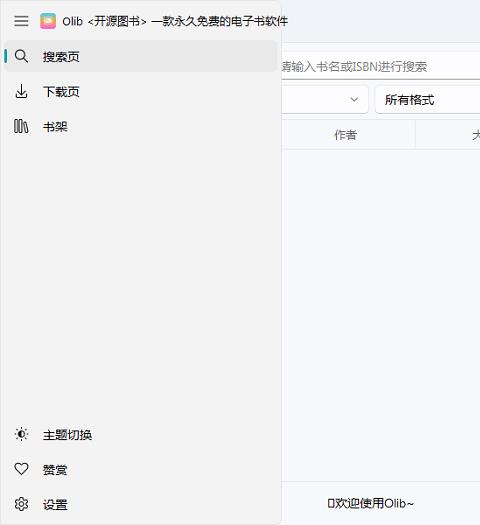Click the gear settings icon
The image size is (480, 525).
pos(21,504)
